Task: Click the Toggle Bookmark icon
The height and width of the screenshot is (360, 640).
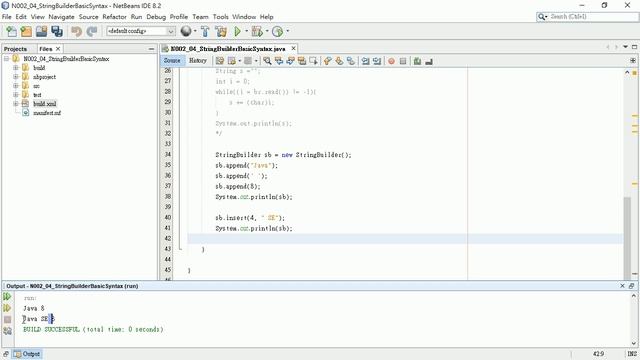Action: pyautogui.click(x=351, y=61)
